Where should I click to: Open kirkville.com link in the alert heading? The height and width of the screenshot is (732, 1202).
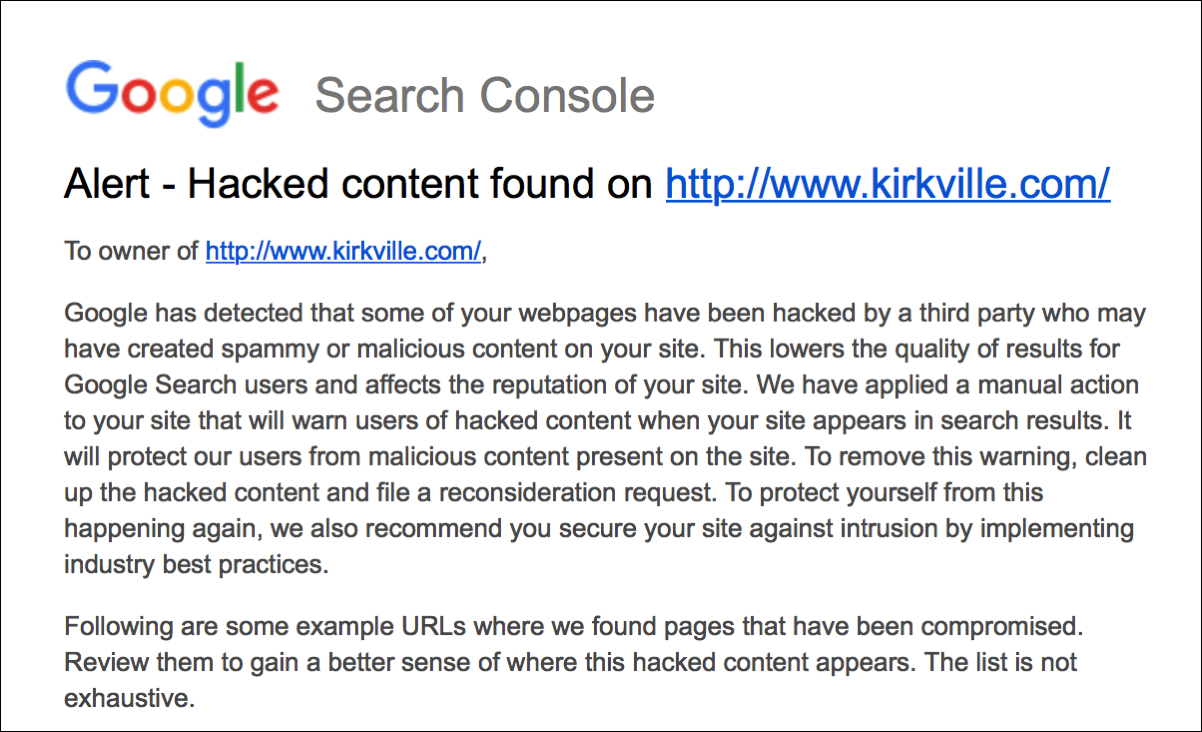click(887, 185)
